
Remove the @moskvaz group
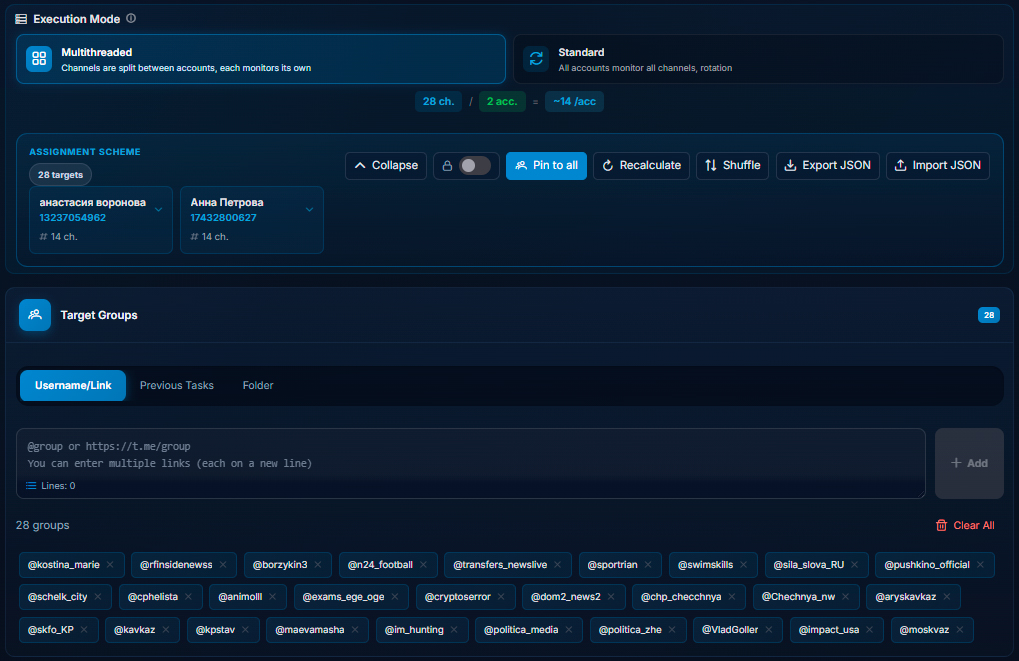point(960,630)
